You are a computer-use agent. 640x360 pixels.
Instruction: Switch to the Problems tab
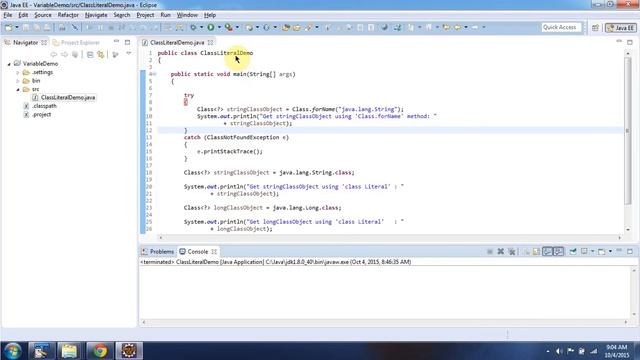(x=158, y=251)
